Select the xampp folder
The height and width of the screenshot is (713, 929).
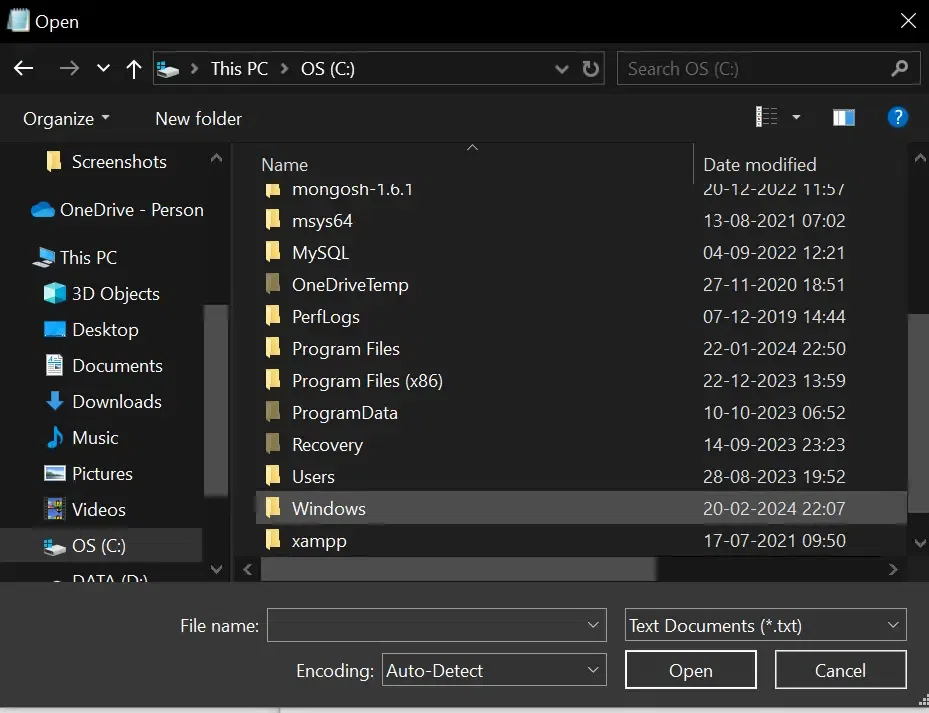tap(319, 541)
